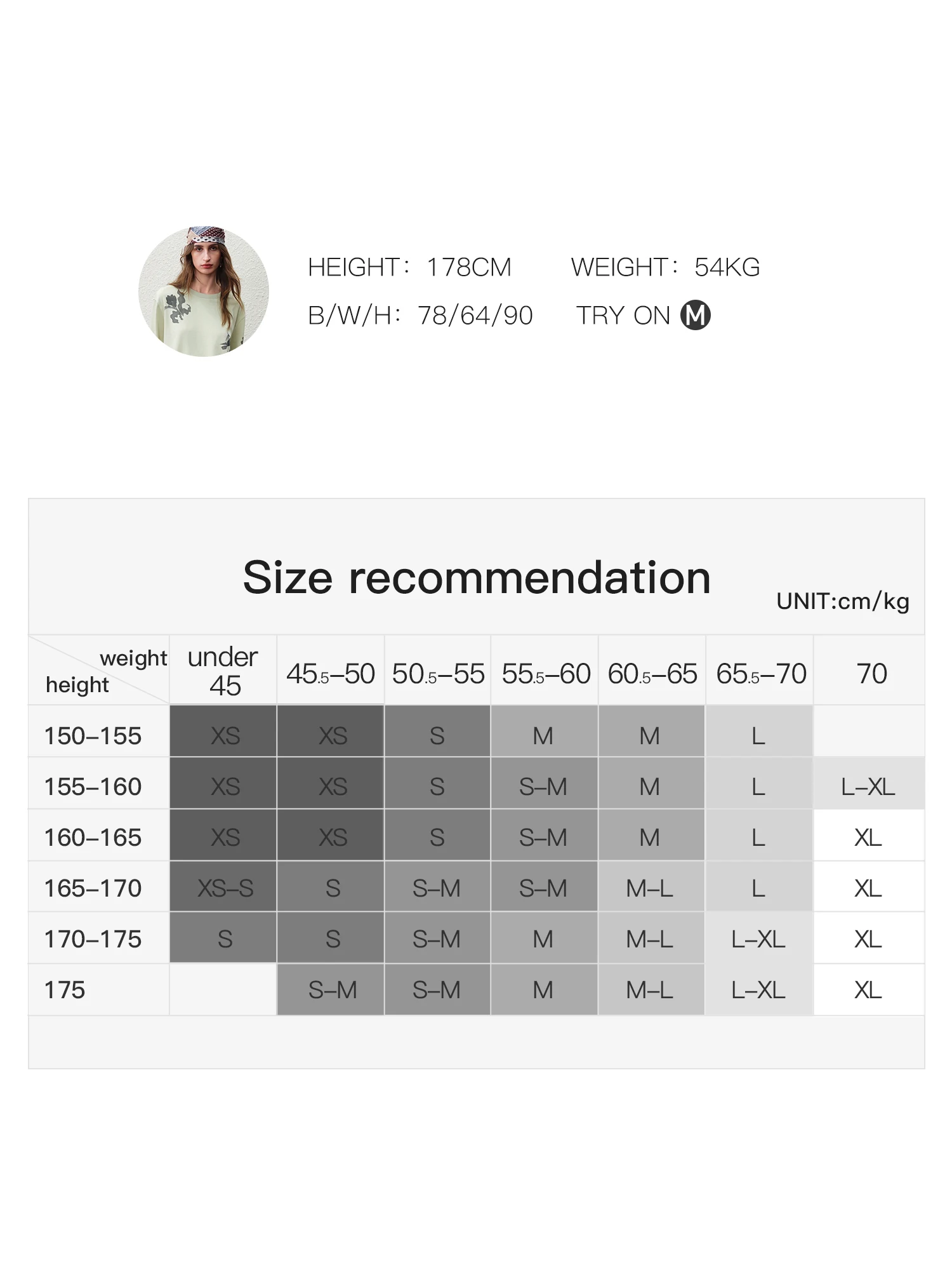This screenshot has height=1270, width=952.
Task: Select the 60.5–65 weight column header
Action: click(652, 674)
